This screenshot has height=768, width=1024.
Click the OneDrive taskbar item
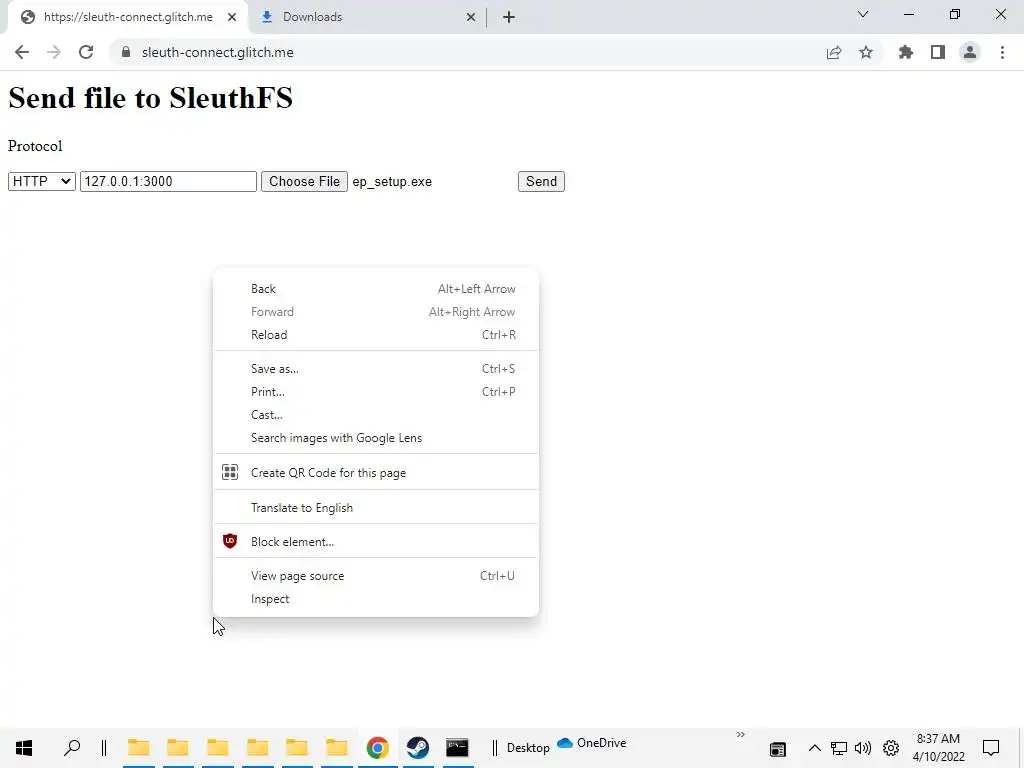point(592,743)
